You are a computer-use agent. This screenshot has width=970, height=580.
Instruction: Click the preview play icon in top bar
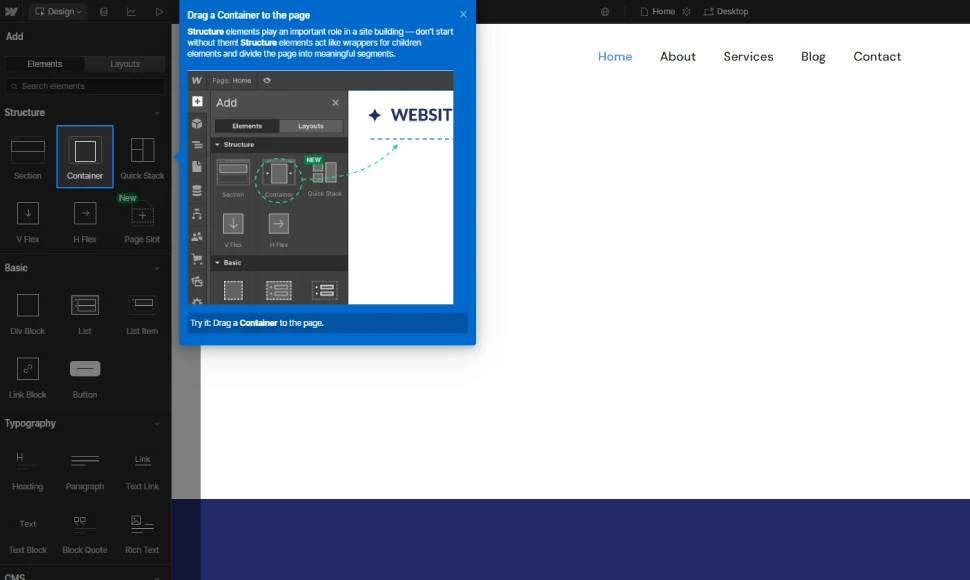159,11
